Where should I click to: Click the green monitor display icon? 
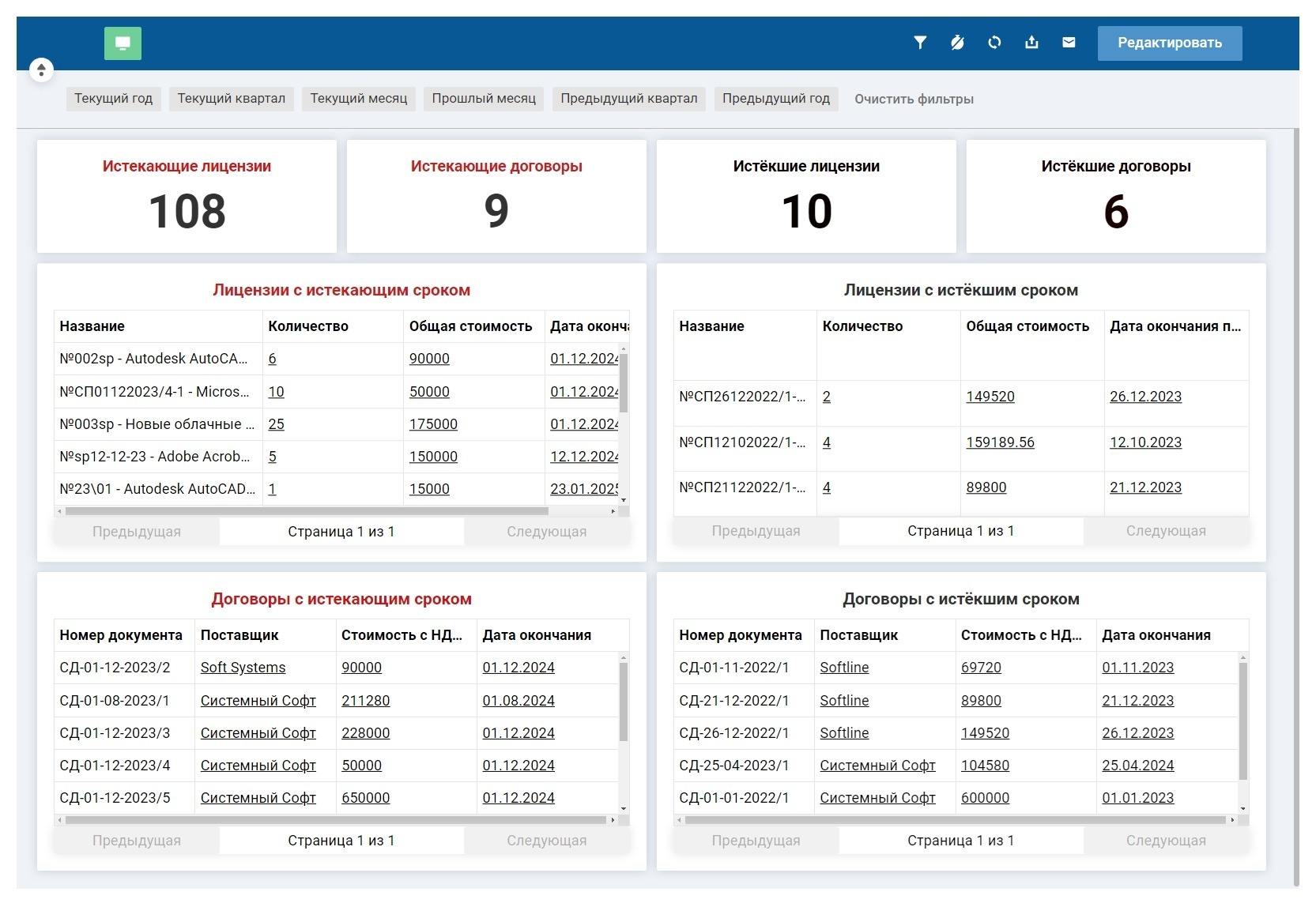click(x=123, y=43)
